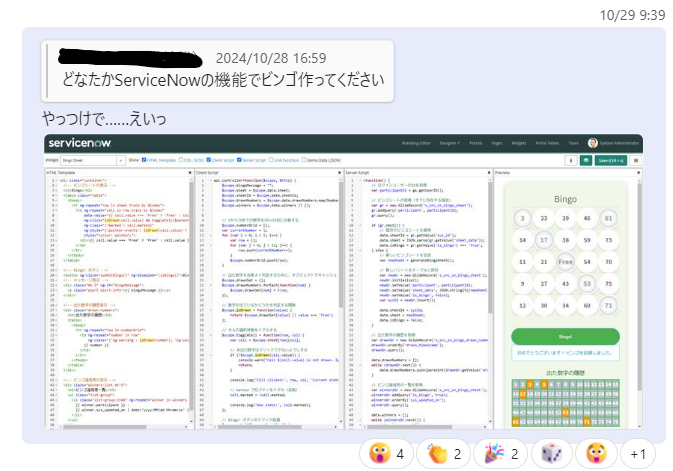Select bingo cell 39
The height and width of the screenshot is (471, 673).
coord(565,218)
